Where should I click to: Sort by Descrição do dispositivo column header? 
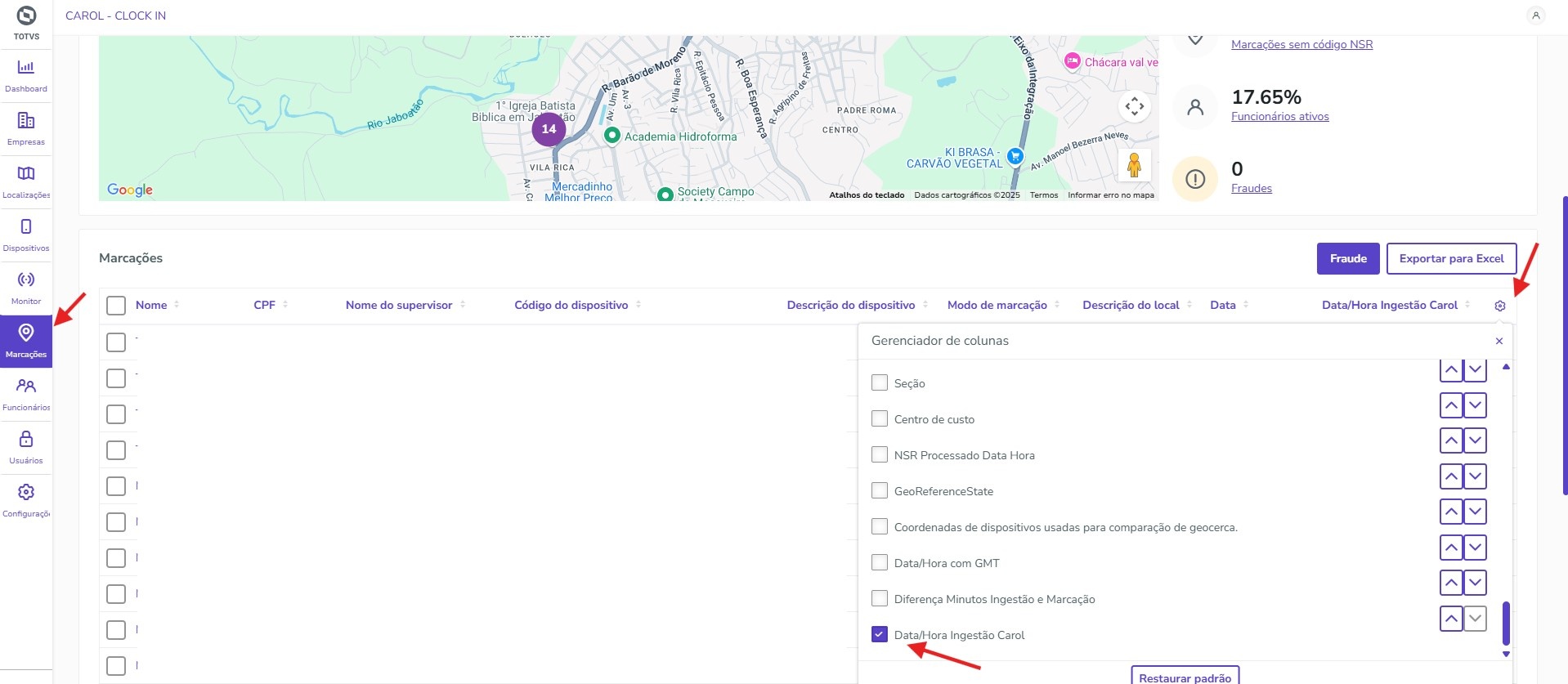tap(851, 305)
